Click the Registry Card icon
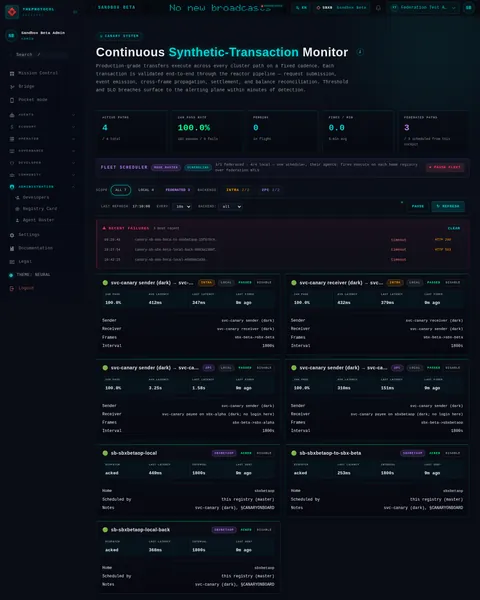The width and height of the screenshot is (480, 600). click(x=17, y=209)
